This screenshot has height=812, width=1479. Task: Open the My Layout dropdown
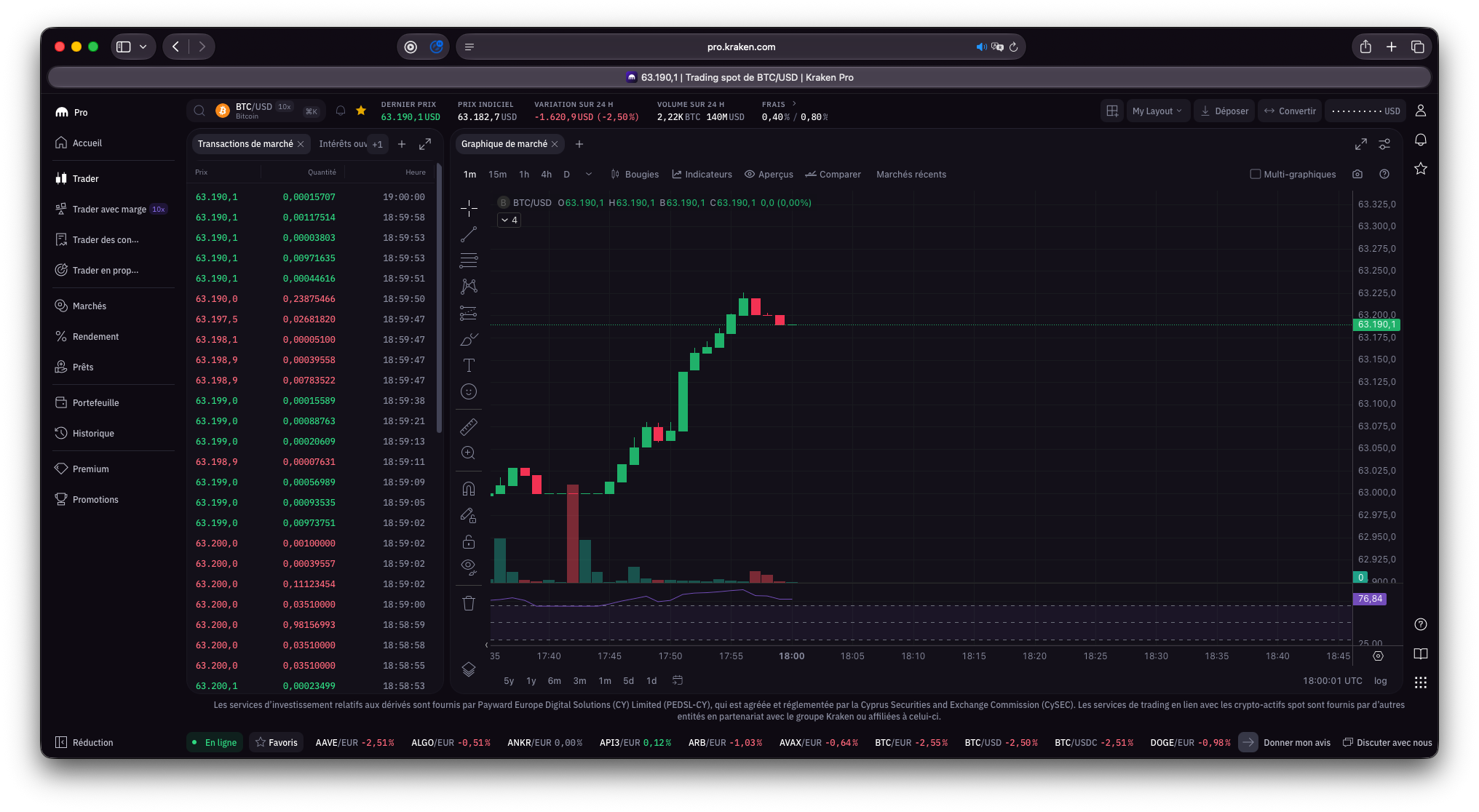point(1157,111)
